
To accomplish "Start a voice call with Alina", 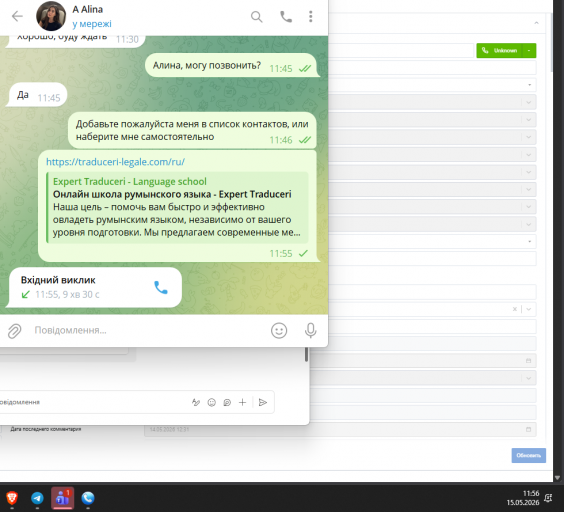I will (286, 17).
